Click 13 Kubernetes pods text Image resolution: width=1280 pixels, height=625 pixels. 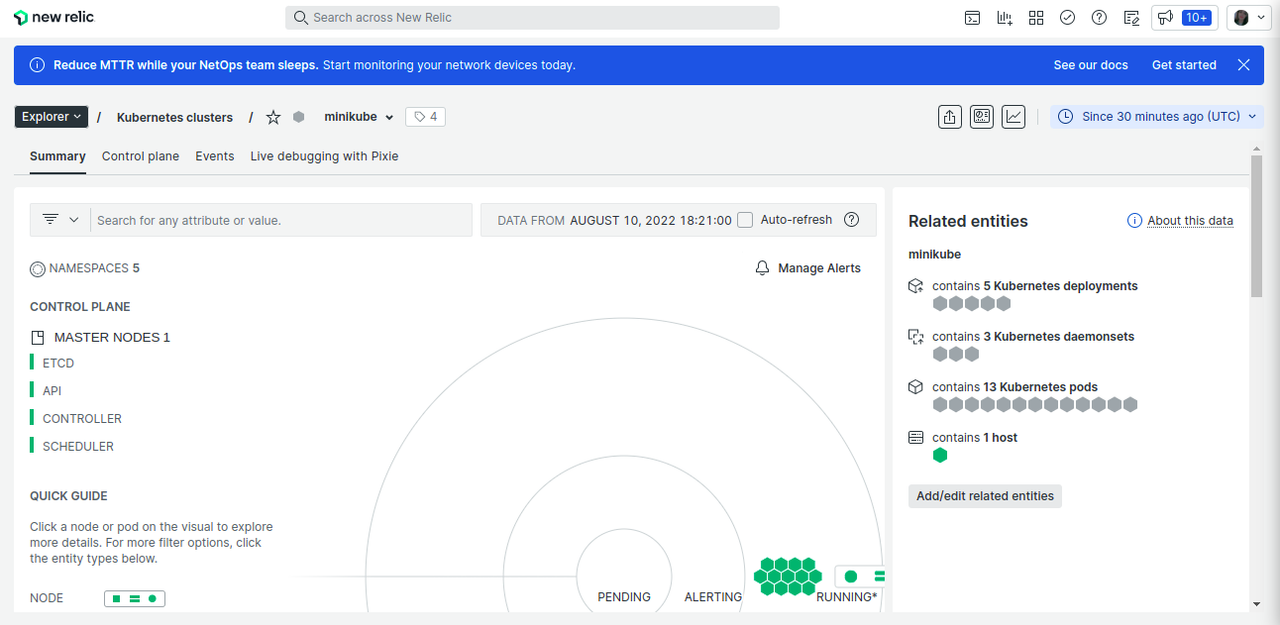1041,387
